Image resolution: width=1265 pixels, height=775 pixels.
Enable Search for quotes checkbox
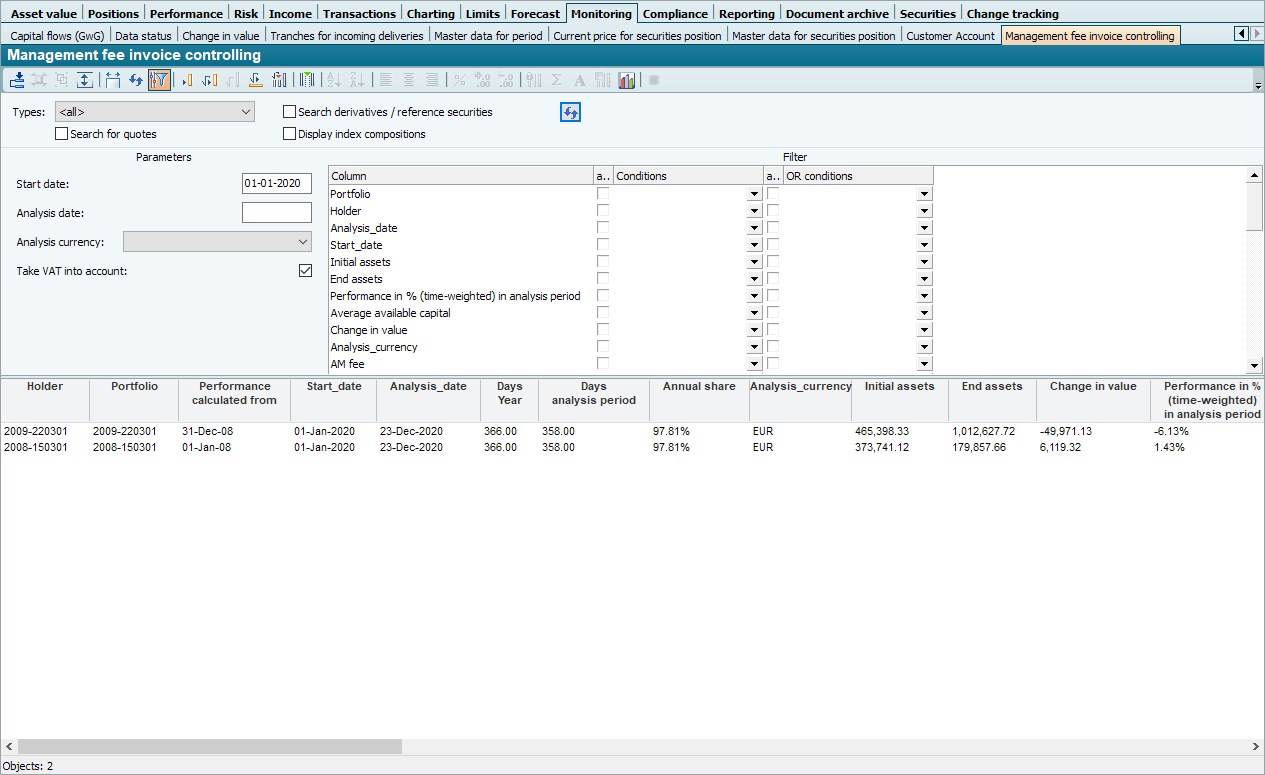point(62,134)
